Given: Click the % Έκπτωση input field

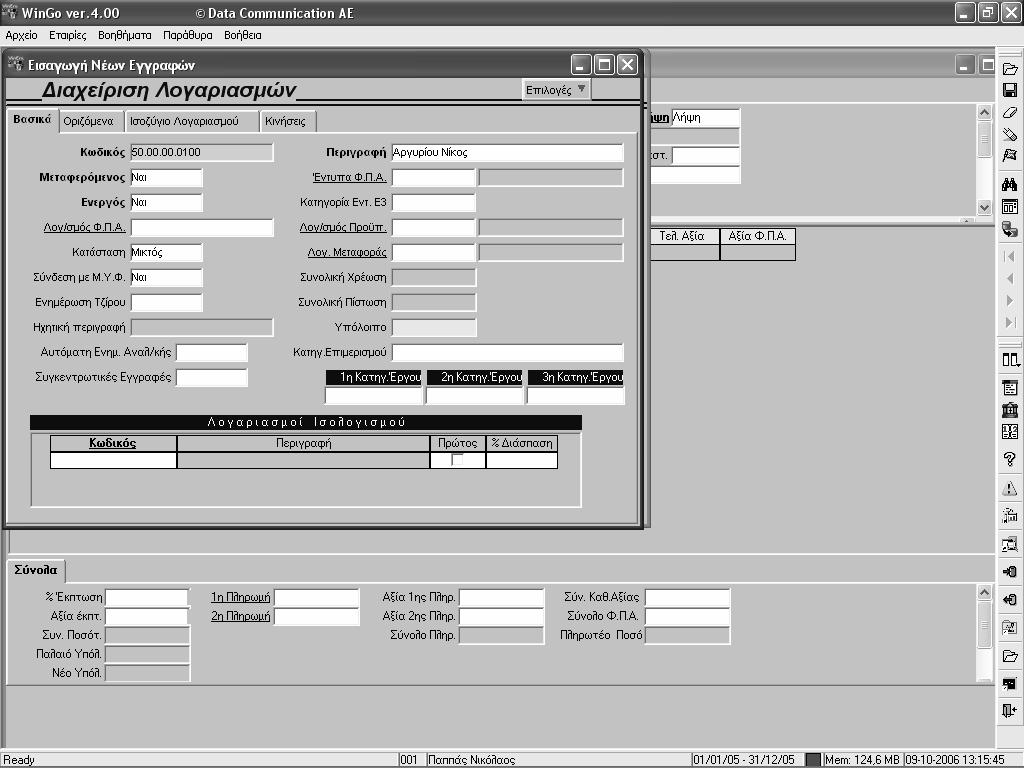Looking at the screenshot, I should pos(148,597).
